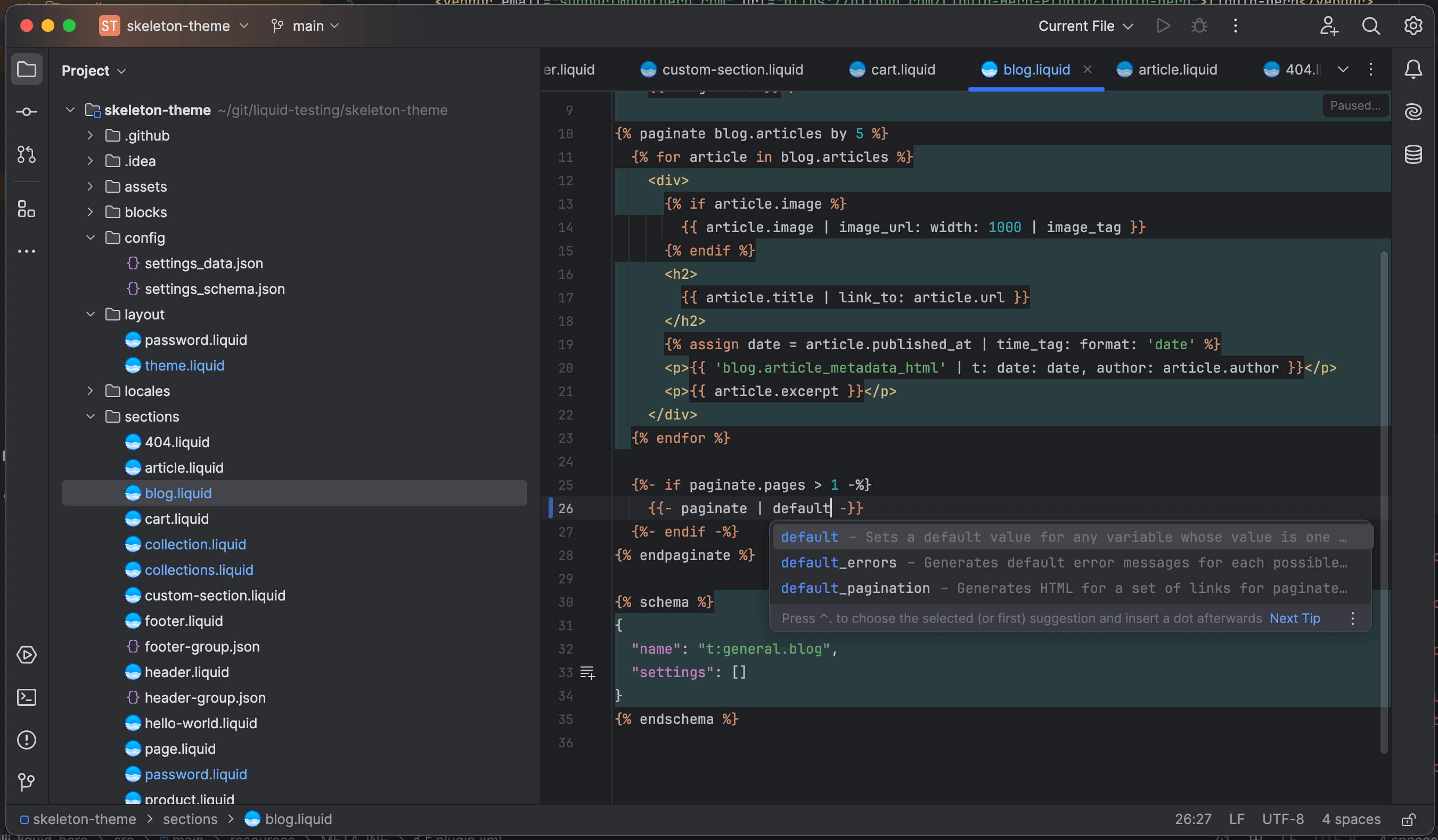Screen dimensions: 1438x840
Task: Open the Current File run configuration dropdown
Action: (x=1085, y=26)
